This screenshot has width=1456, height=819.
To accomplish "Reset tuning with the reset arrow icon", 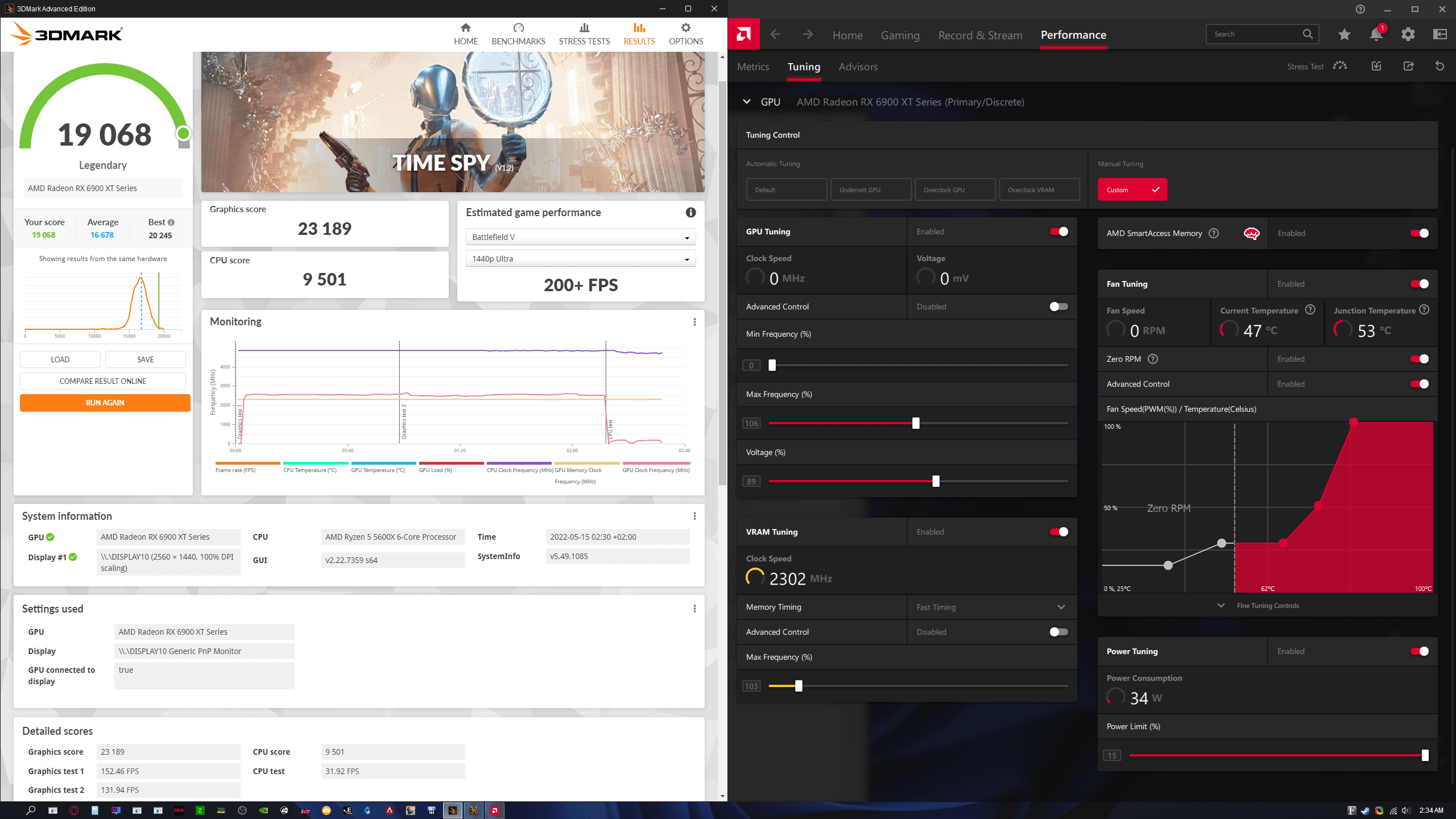I will coord(1440,66).
